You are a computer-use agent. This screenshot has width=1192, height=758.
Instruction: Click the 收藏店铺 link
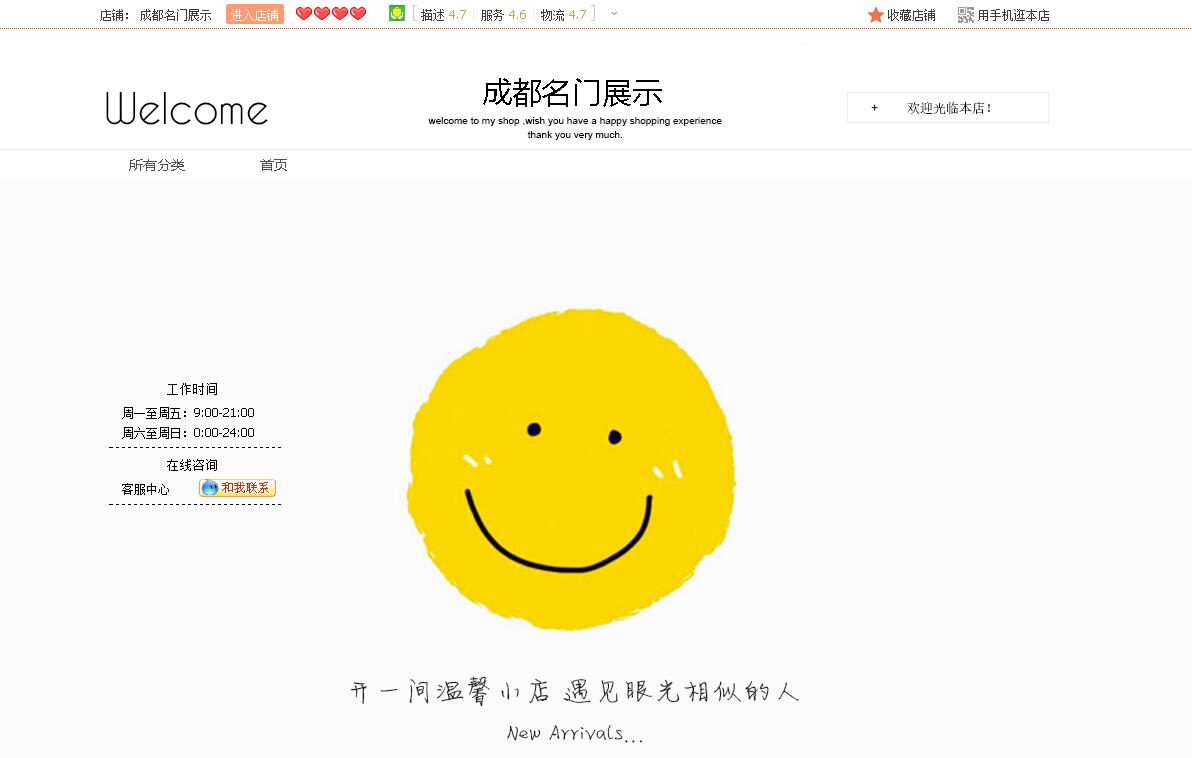[x=910, y=14]
